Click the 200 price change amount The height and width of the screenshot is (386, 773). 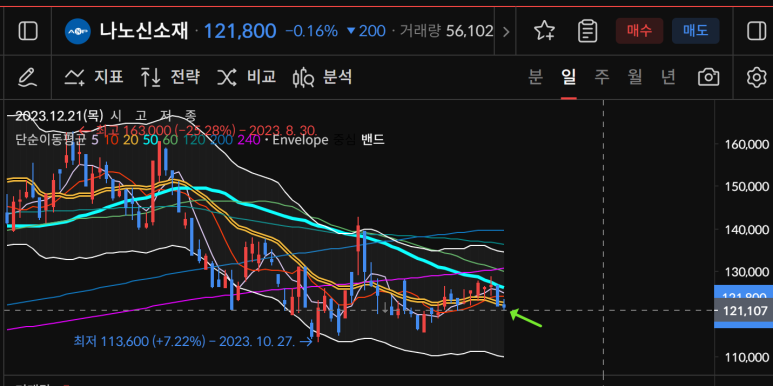372,32
